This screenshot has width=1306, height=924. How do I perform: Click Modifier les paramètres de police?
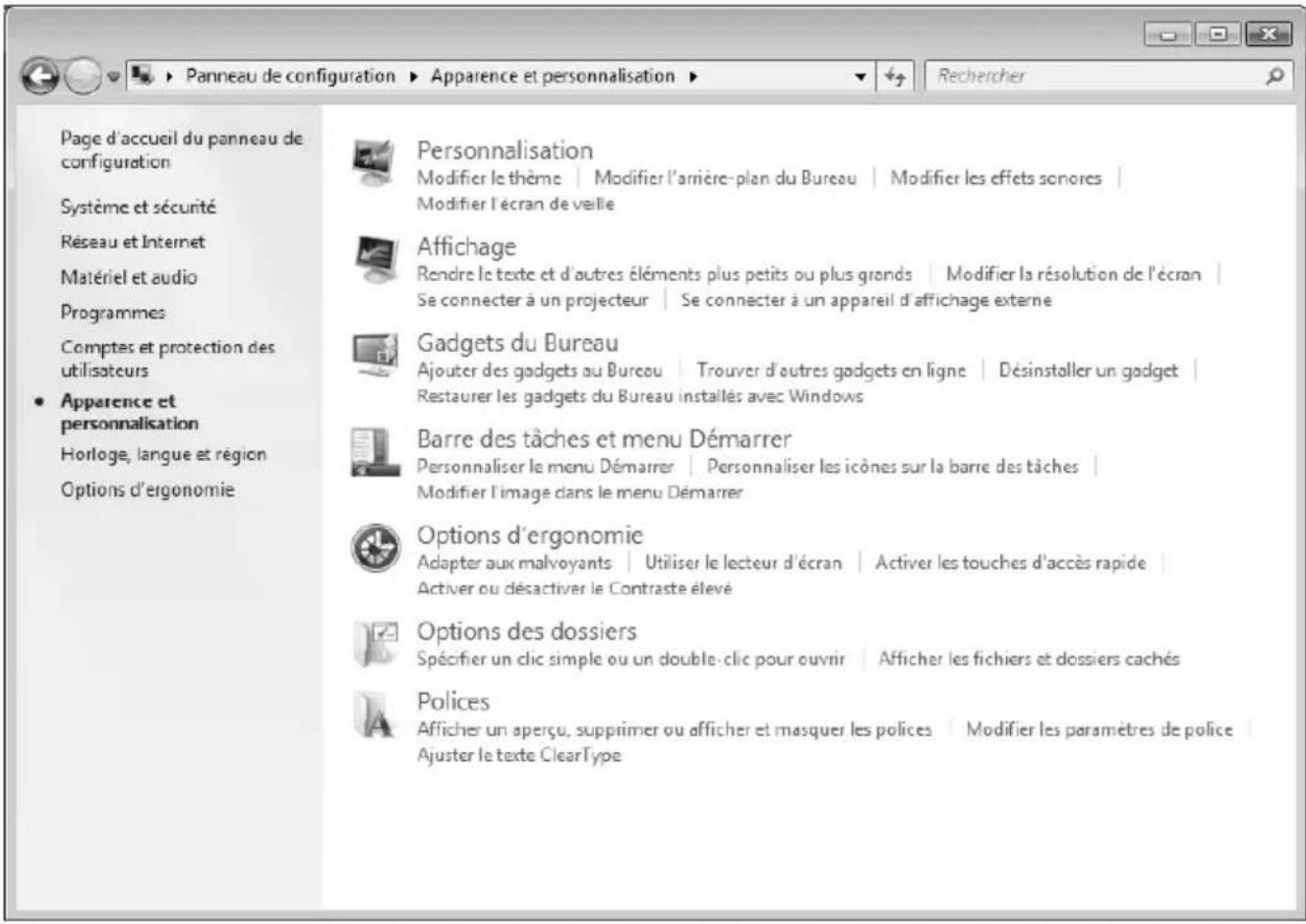click(x=1098, y=729)
